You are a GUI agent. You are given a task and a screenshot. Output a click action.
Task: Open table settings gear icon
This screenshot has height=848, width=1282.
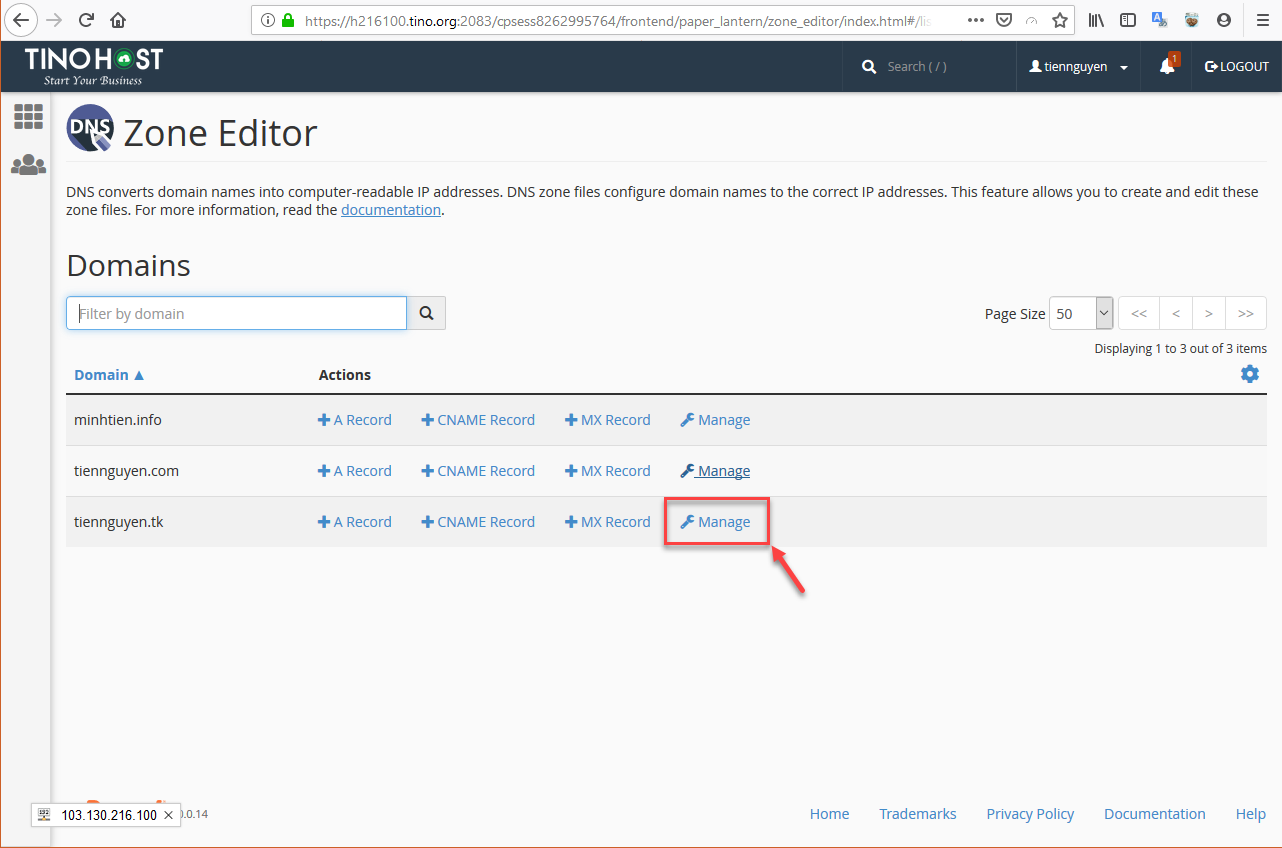[1250, 374]
